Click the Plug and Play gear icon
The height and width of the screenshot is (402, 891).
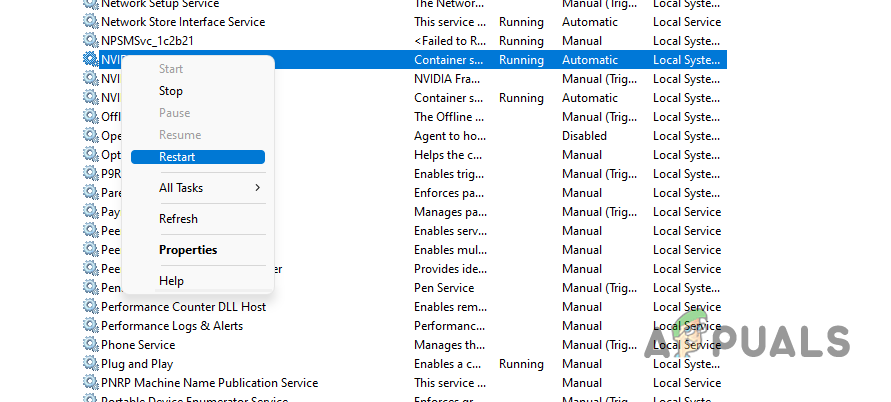[91, 364]
